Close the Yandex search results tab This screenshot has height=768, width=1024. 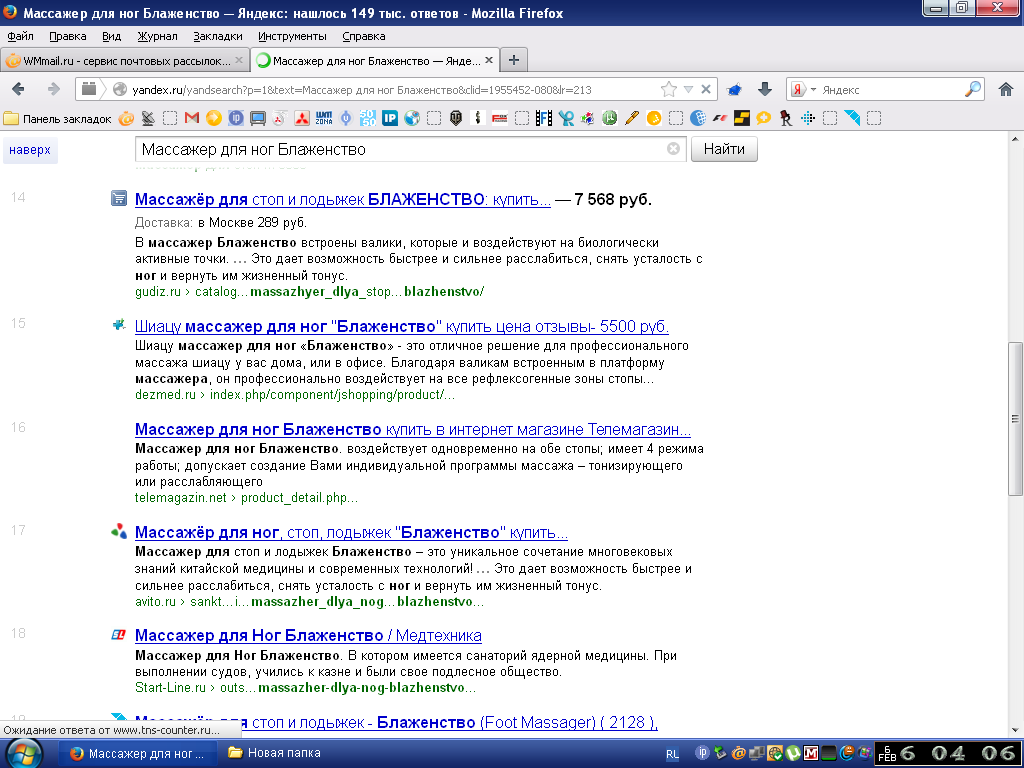click(488, 60)
